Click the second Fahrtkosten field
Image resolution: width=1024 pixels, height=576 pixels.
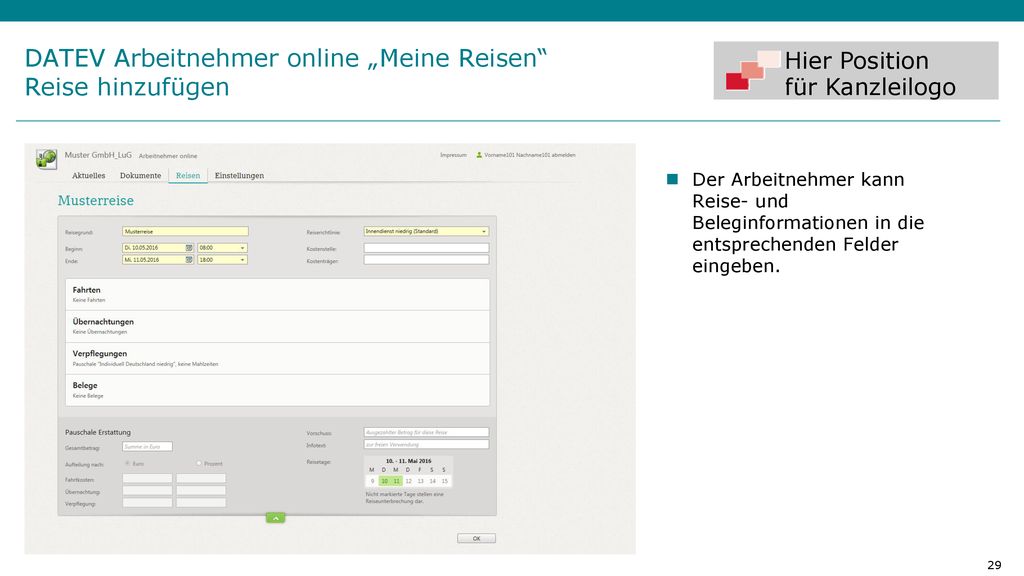point(201,479)
